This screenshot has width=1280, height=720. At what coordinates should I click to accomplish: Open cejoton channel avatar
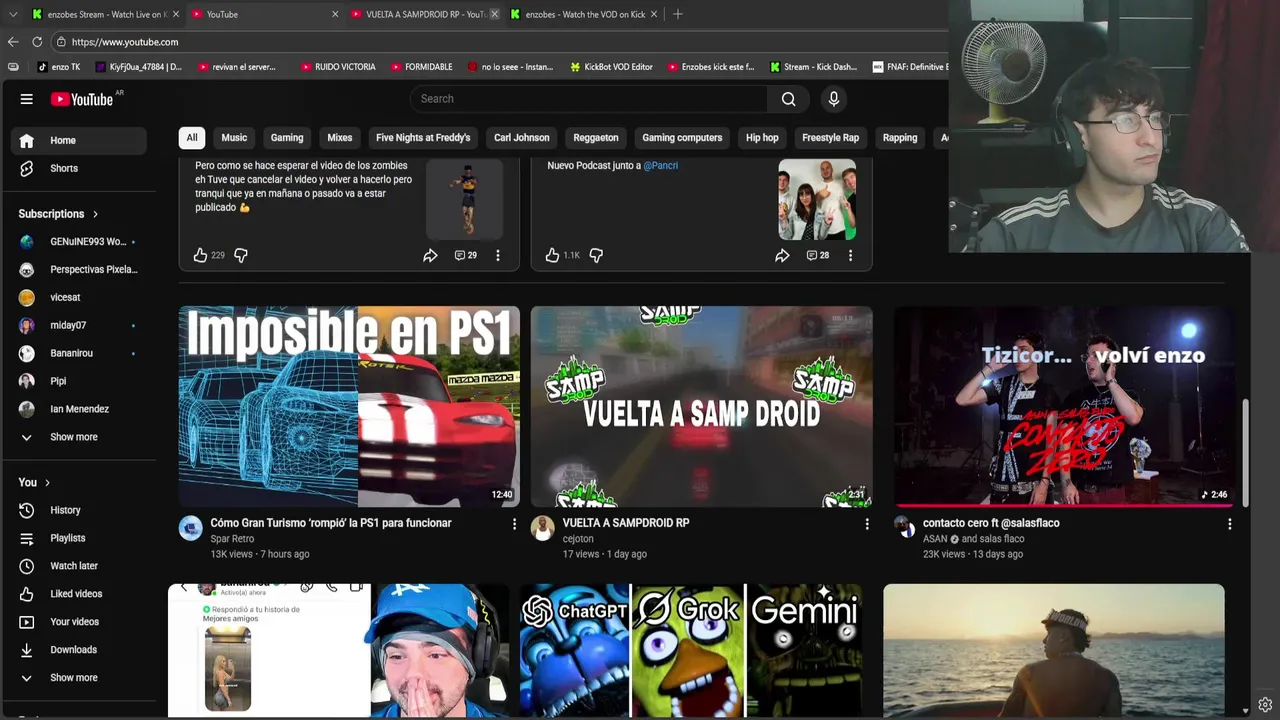[542, 528]
